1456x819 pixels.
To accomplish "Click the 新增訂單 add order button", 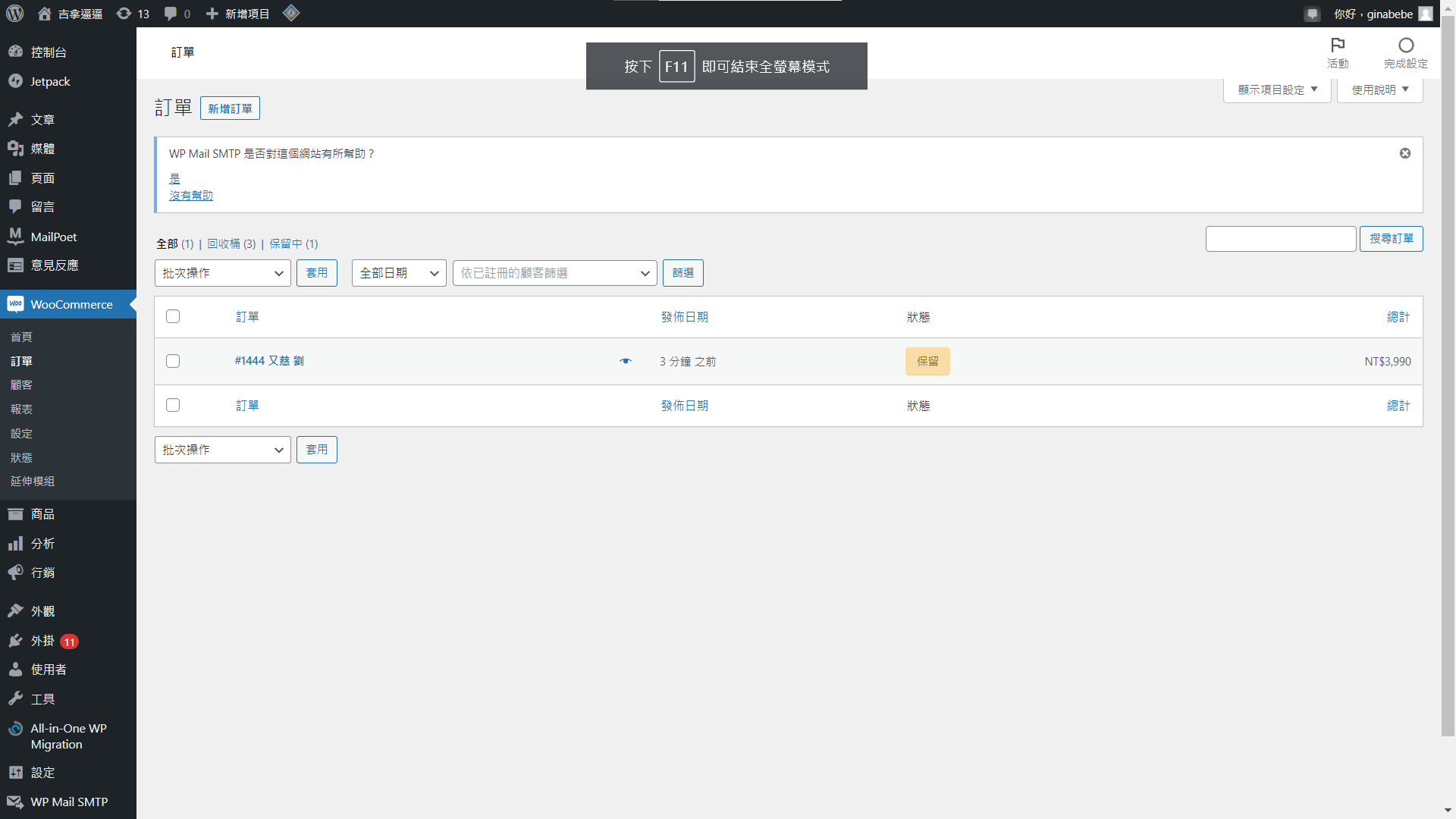I will pos(230,108).
